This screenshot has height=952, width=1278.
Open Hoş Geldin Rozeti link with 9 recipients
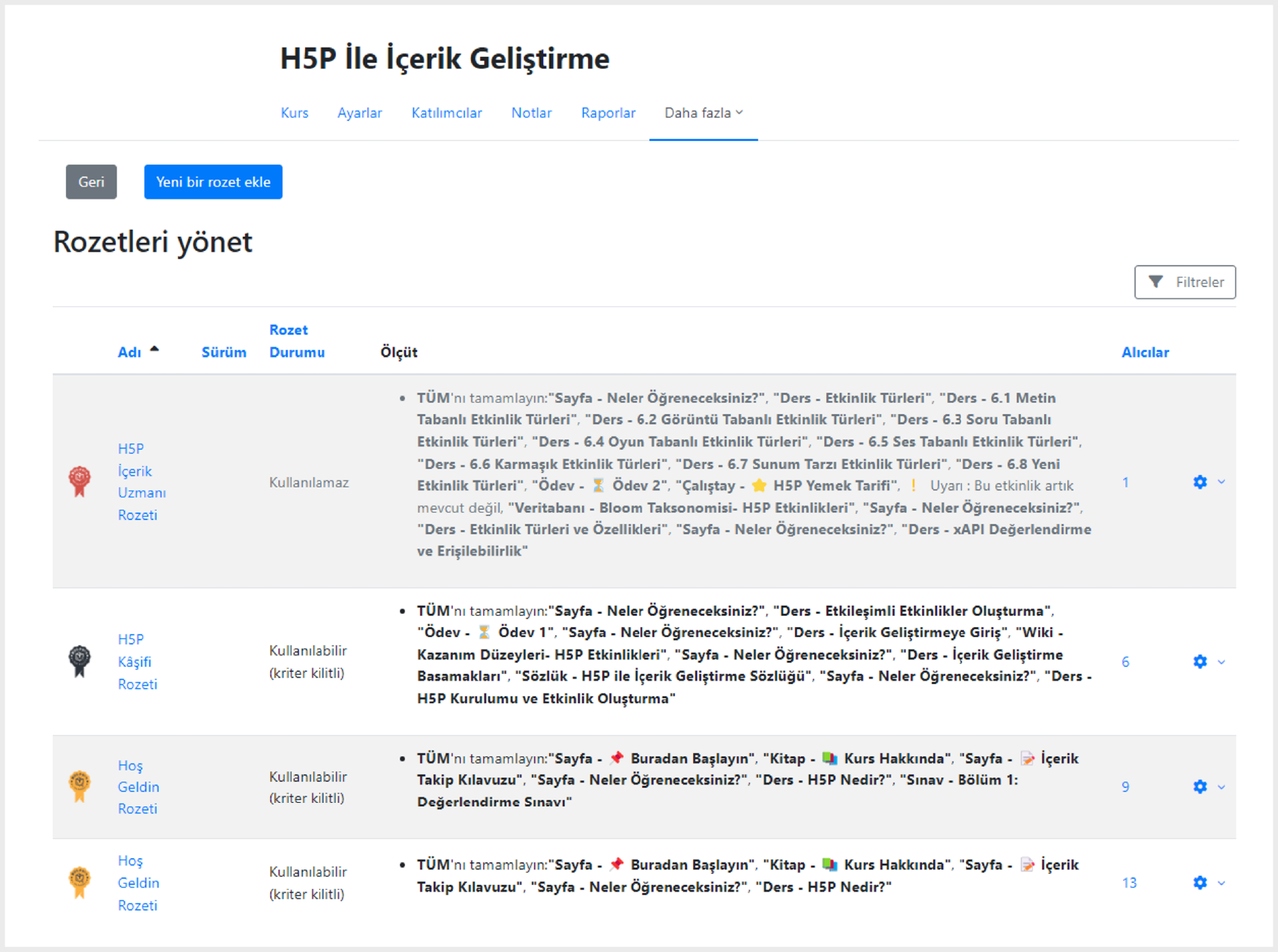click(138, 786)
